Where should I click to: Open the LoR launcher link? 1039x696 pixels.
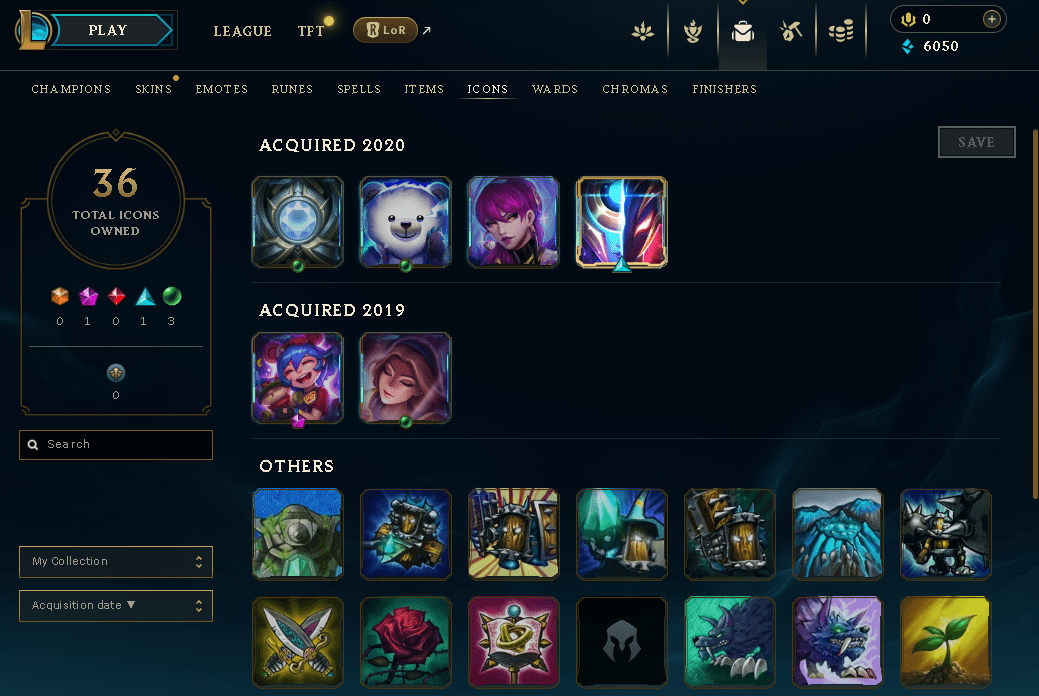pos(386,30)
